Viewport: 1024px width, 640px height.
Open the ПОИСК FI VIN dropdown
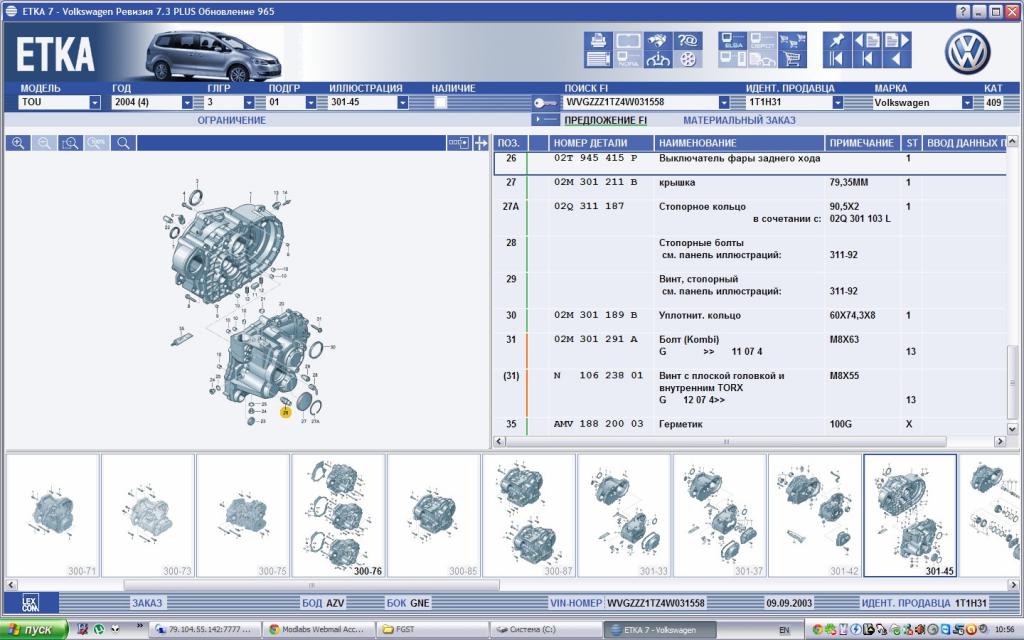(x=724, y=103)
